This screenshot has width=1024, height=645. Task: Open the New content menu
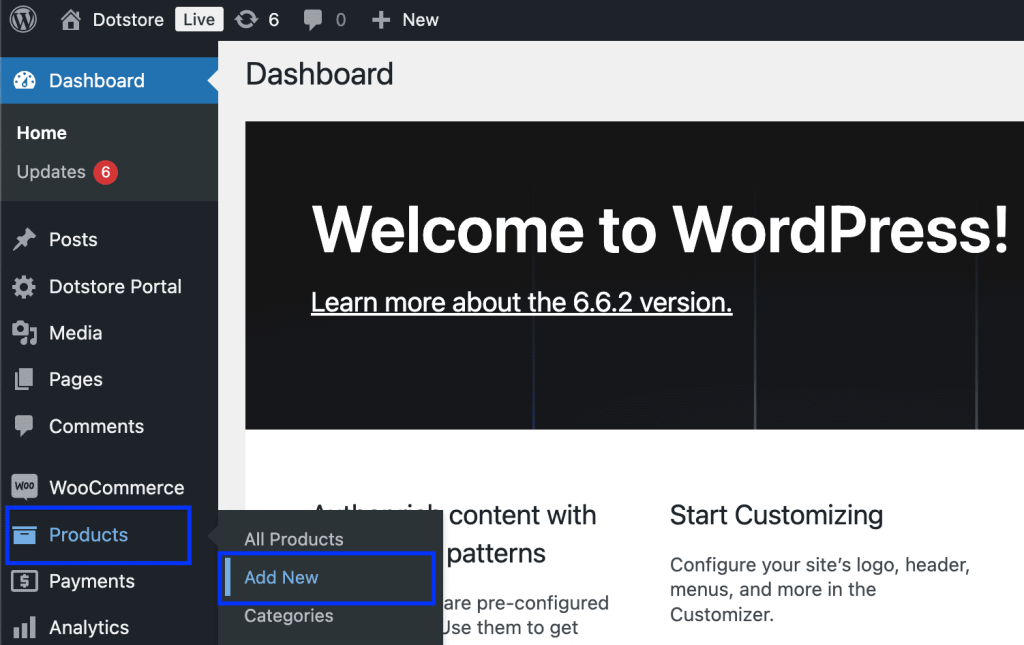(420, 20)
